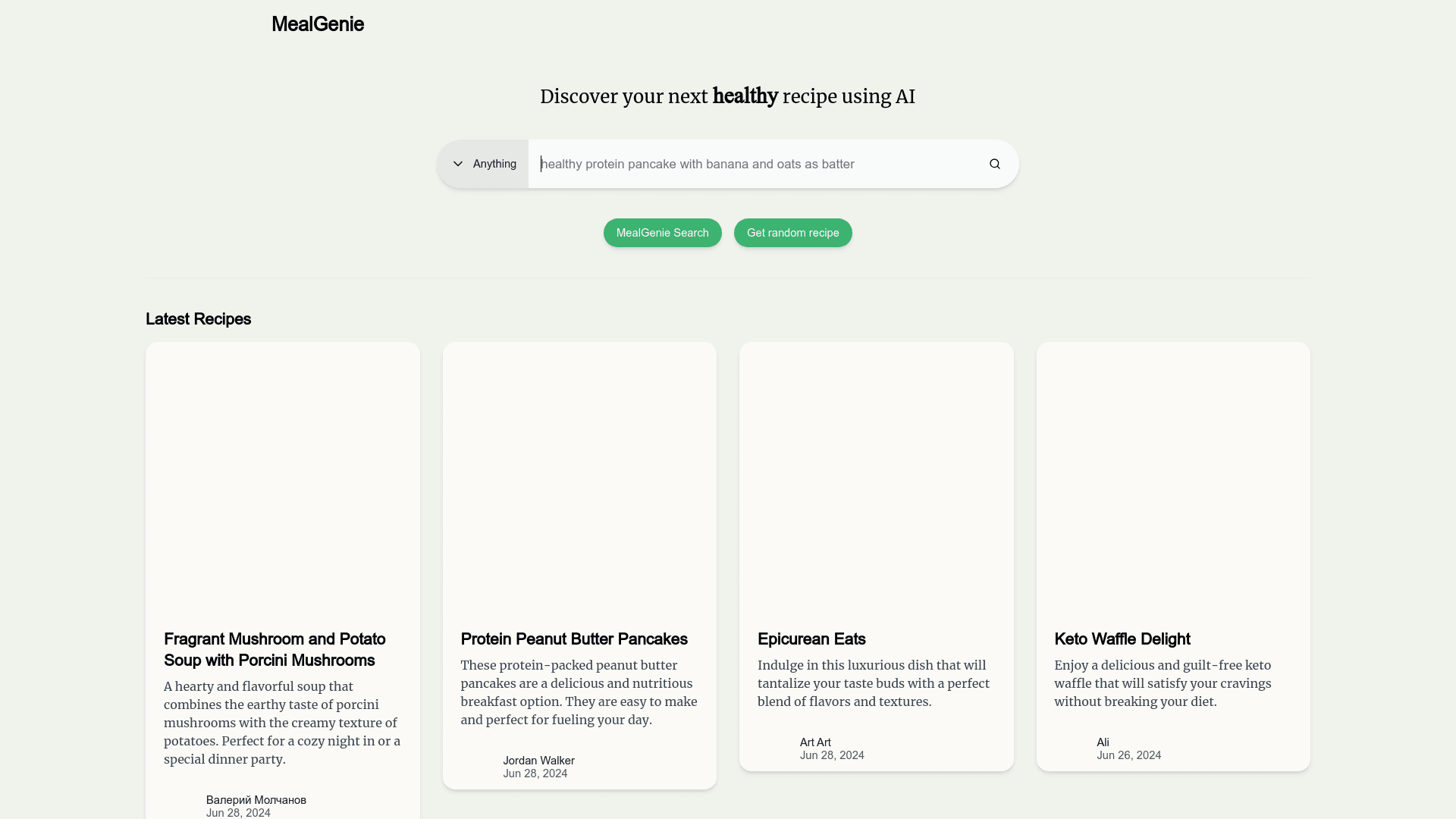
Task: Click the Epicurean Eats card image area
Action: [876, 478]
